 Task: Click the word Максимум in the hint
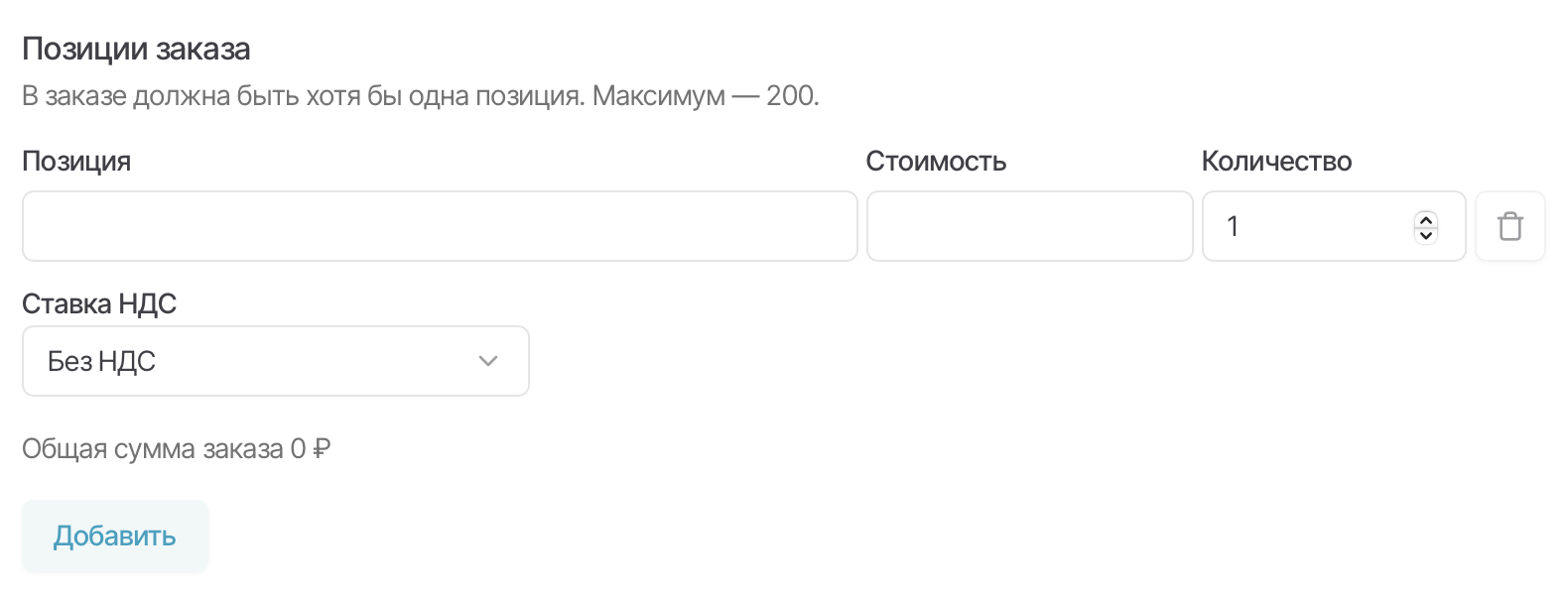click(658, 96)
